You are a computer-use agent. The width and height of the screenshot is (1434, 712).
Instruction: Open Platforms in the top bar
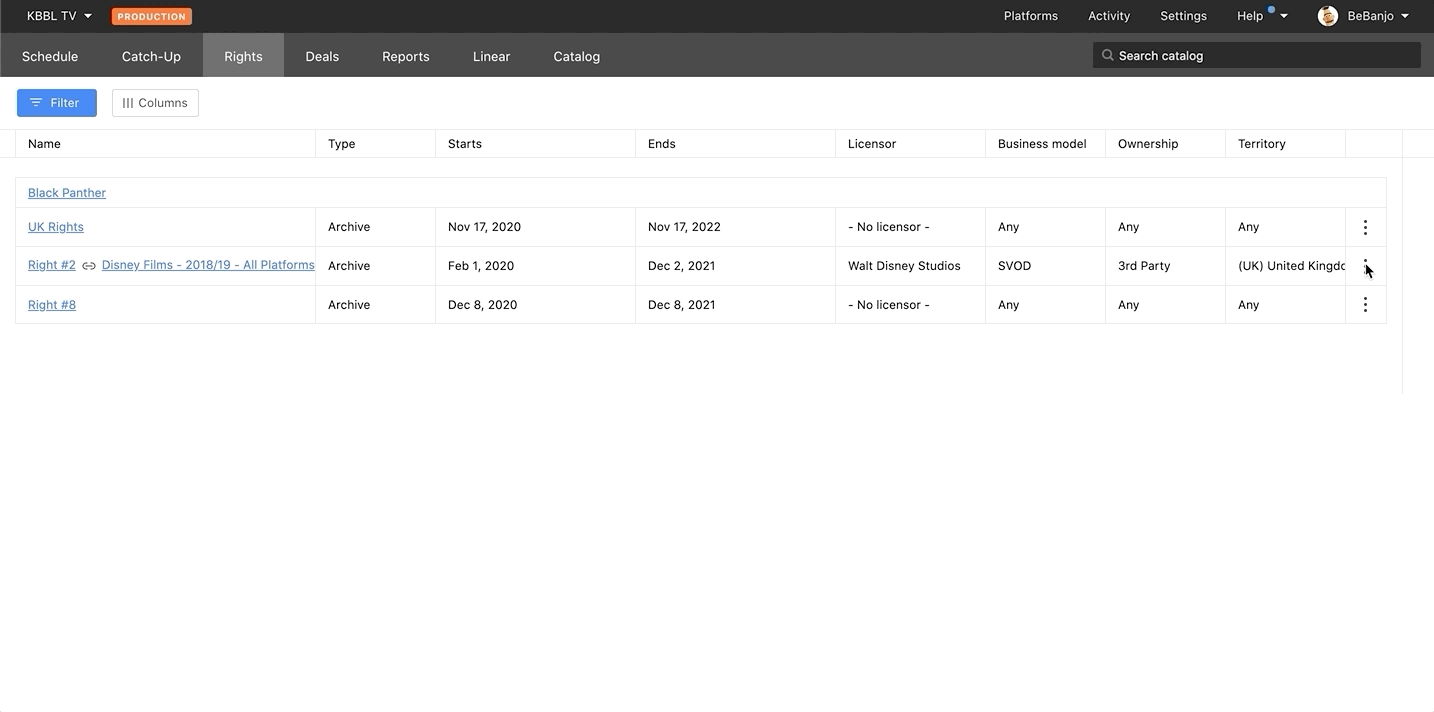pos(1031,16)
